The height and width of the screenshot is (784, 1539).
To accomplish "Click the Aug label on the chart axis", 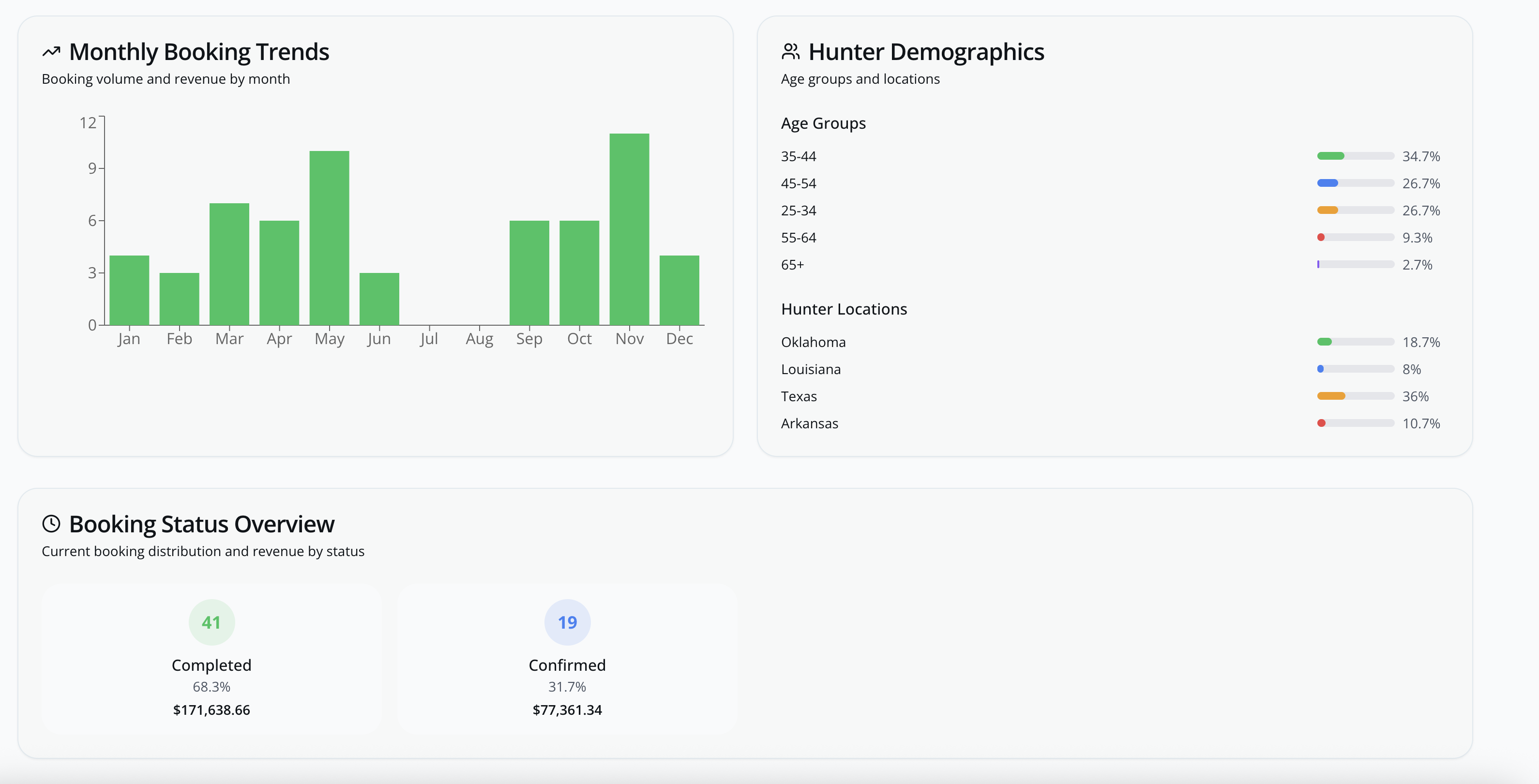I will [479, 339].
